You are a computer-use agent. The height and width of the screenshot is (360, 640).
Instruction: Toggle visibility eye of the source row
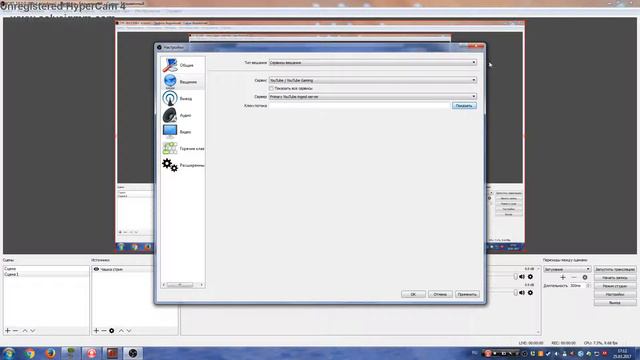(x=96, y=269)
